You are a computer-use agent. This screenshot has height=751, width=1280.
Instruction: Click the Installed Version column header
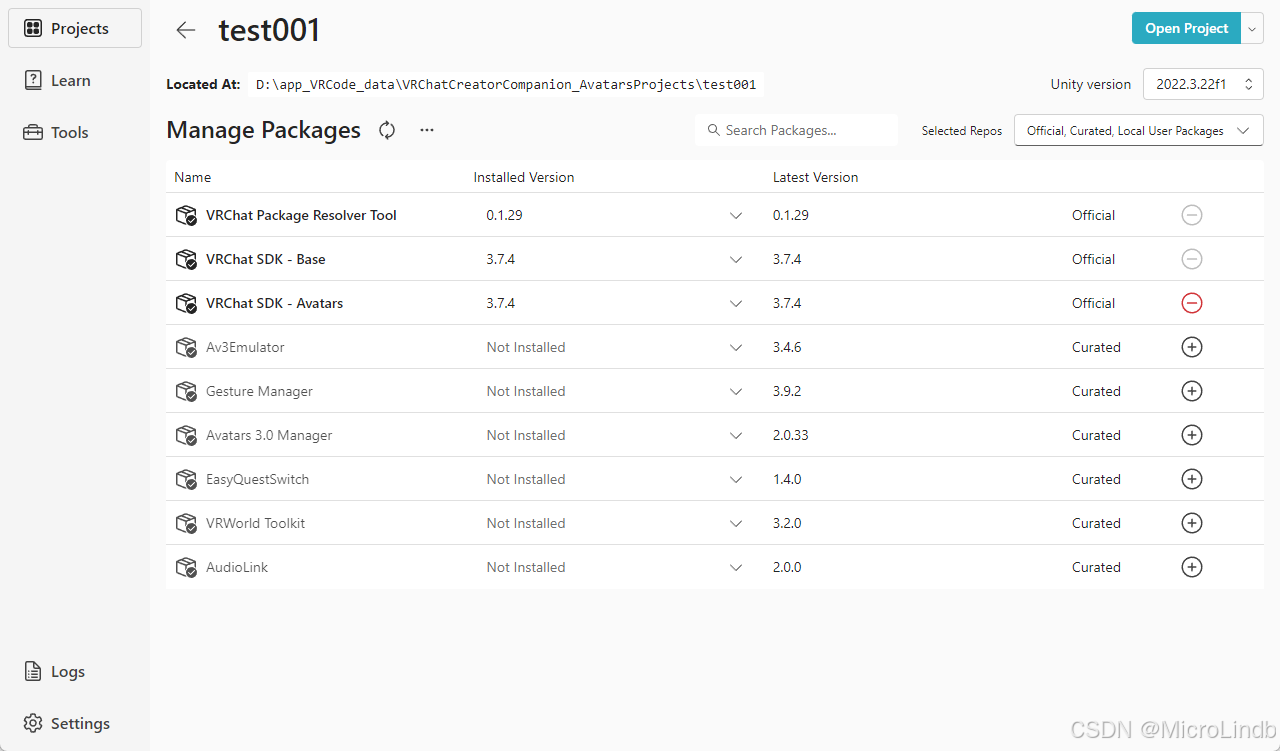coord(524,177)
